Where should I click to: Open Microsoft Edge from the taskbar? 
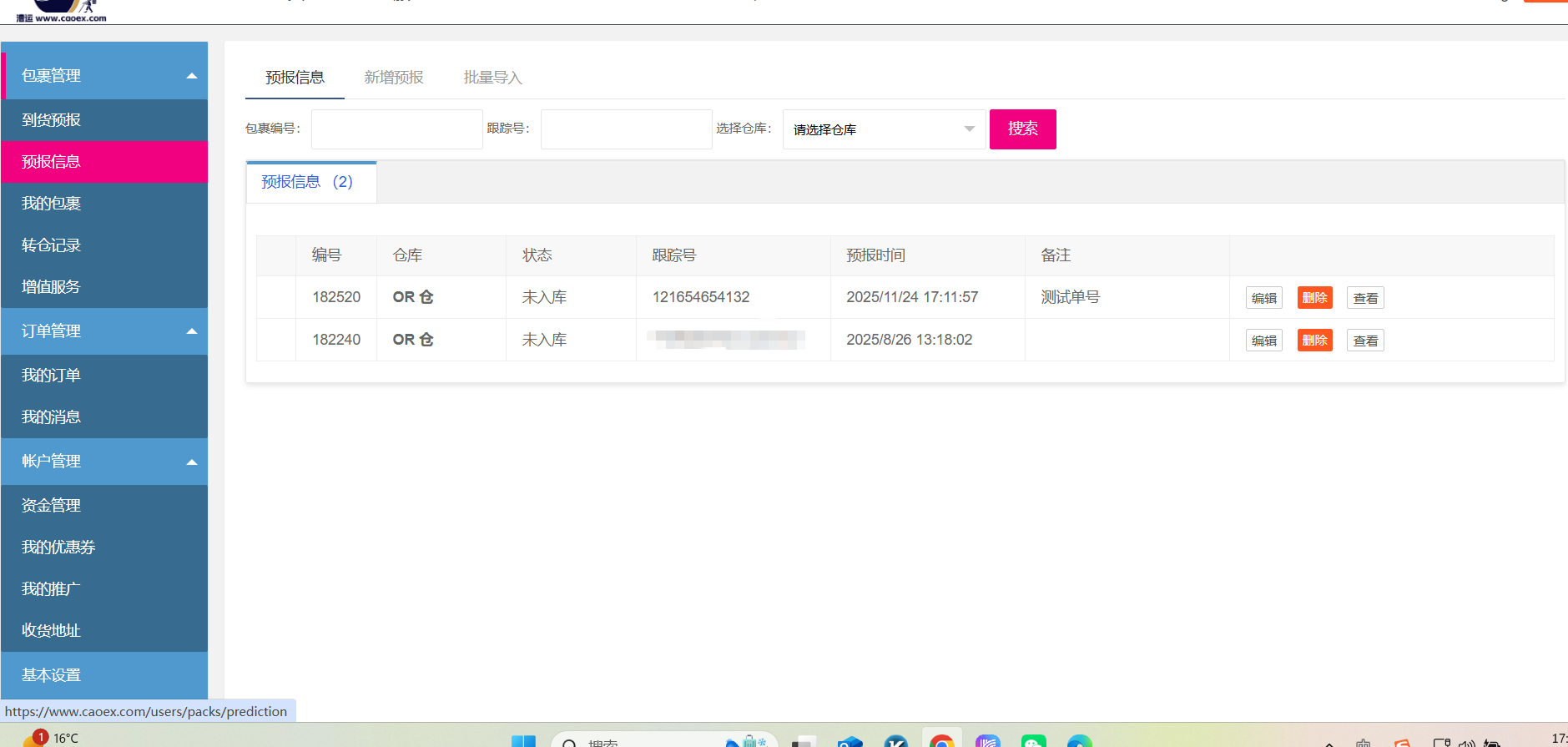click(1079, 741)
